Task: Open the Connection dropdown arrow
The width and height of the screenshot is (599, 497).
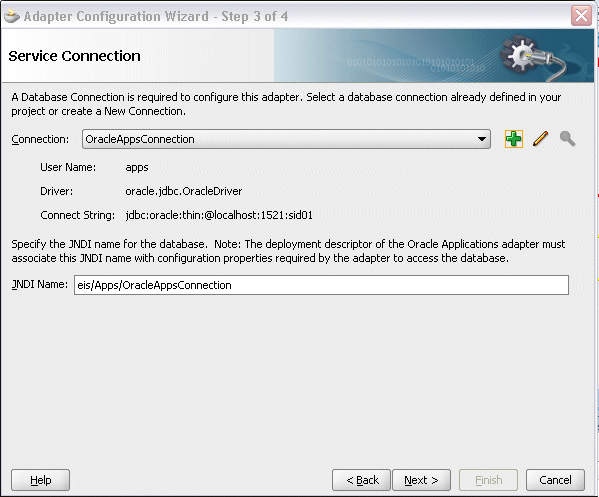Action: 482,139
